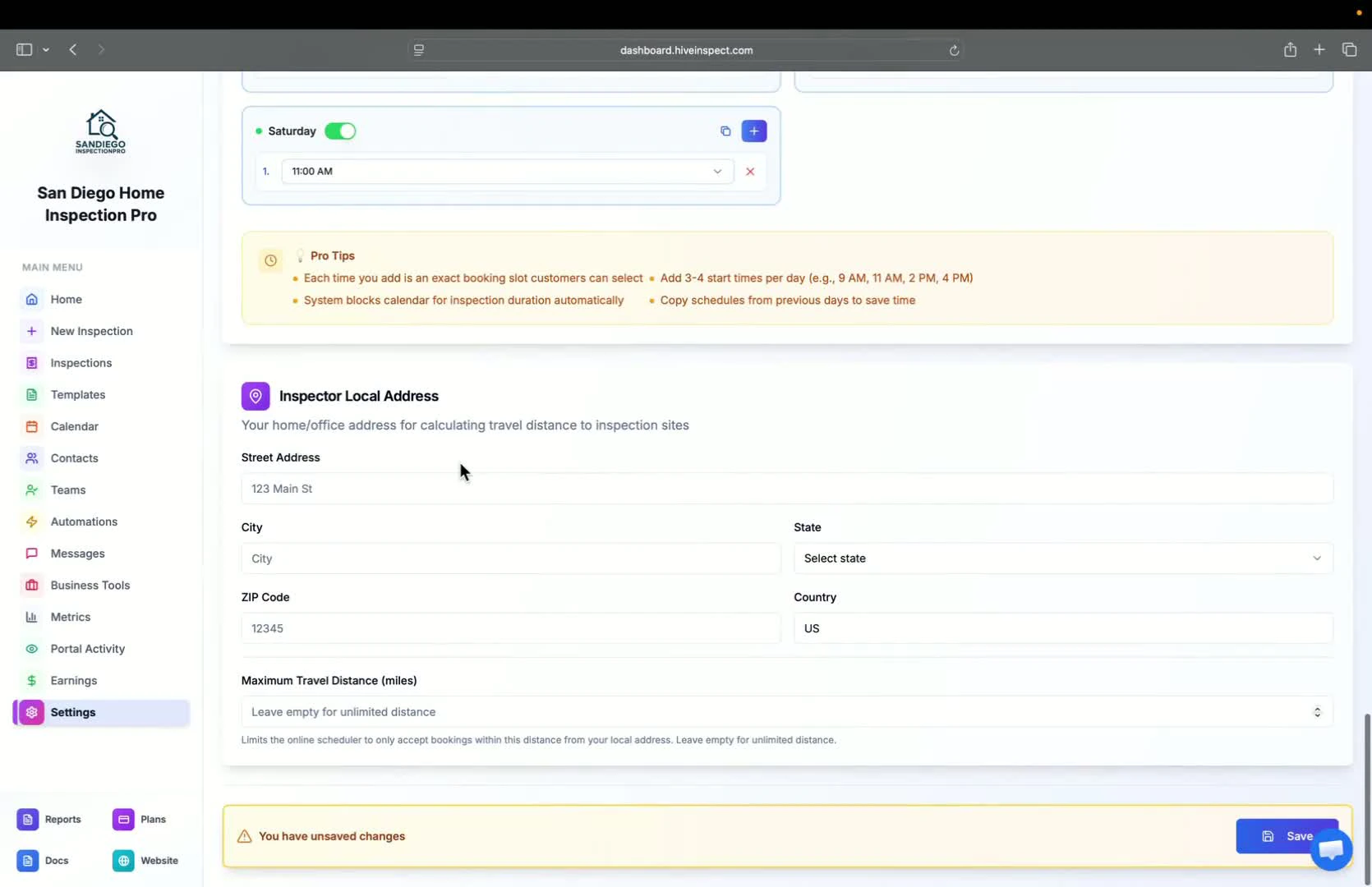
Task: Open the browser sidebar menu chevron
Action: 46,50
